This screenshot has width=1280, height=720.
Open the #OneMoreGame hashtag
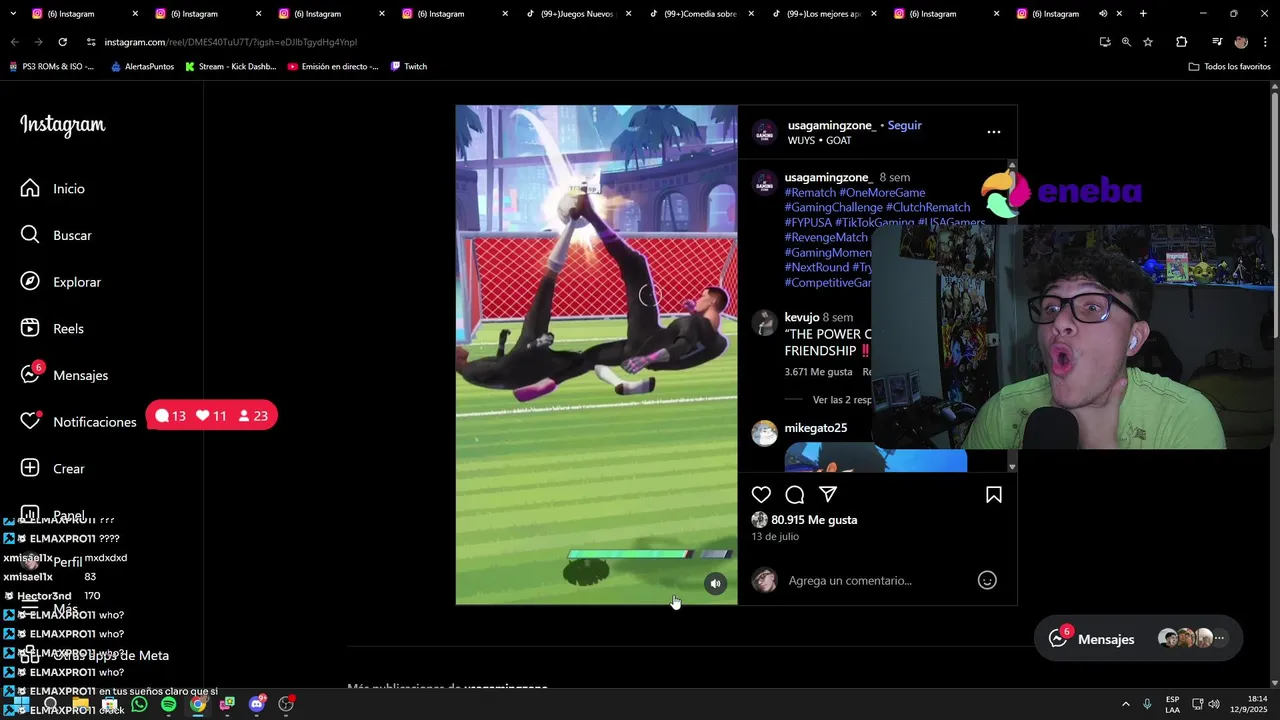pos(882,192)
